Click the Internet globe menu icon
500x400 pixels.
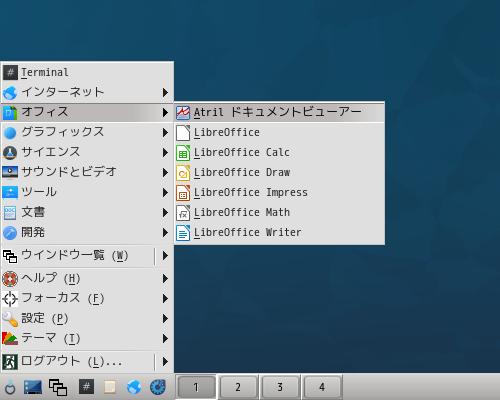point(10,92)
